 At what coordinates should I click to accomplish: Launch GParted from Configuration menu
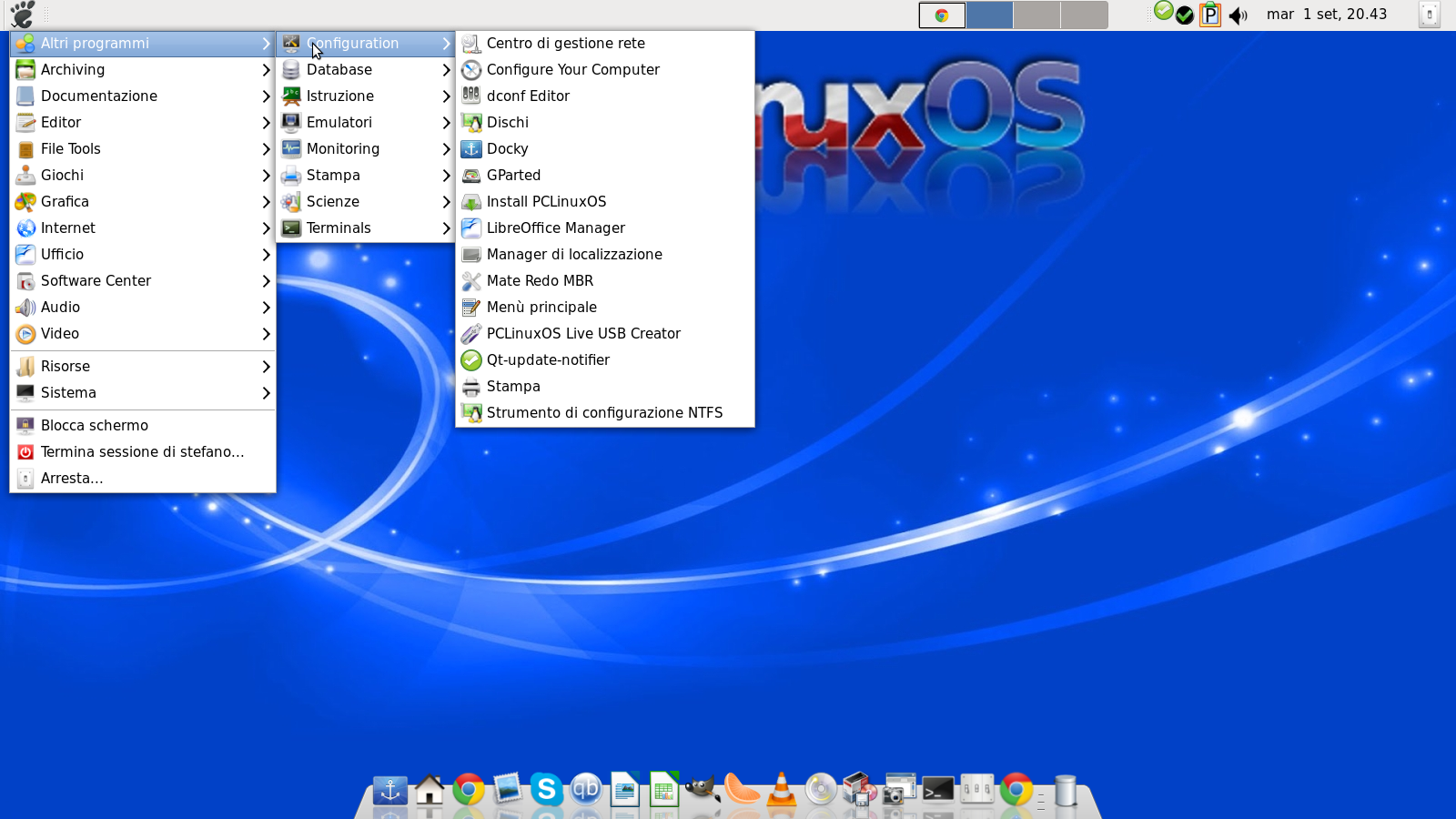(x=605, y=176)
